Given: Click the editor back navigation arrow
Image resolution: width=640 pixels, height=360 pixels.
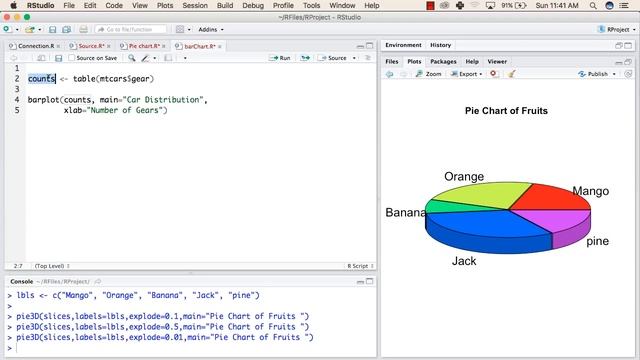Looking at the screenshot, I should click(13, 58).
